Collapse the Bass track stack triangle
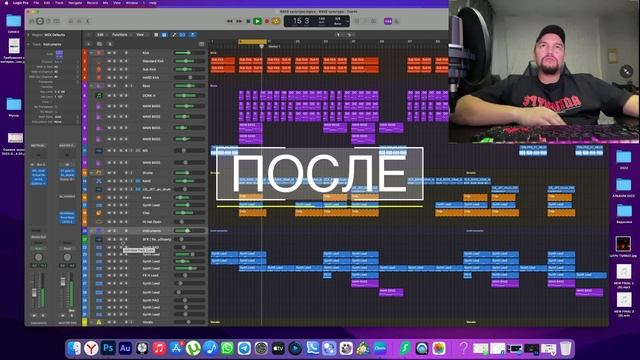The image size is (640, 360). pos(91,86)
